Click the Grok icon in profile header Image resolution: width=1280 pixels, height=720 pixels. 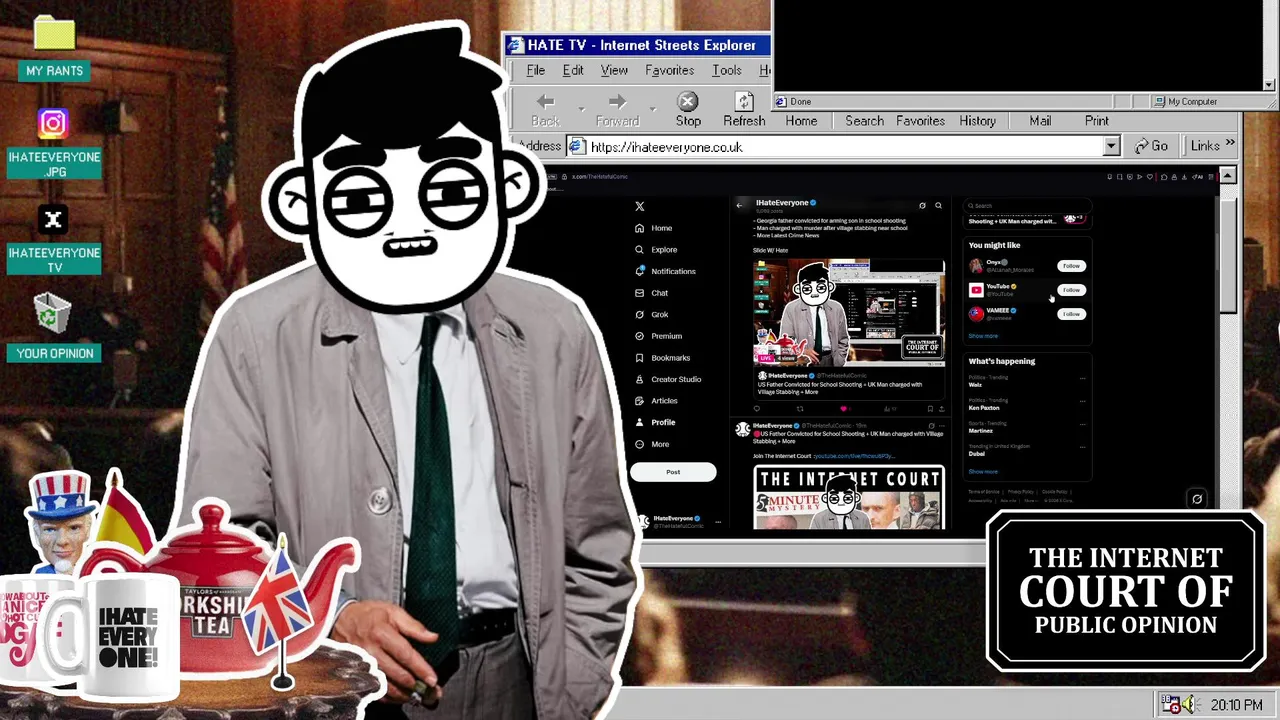(x=922, y=205)
